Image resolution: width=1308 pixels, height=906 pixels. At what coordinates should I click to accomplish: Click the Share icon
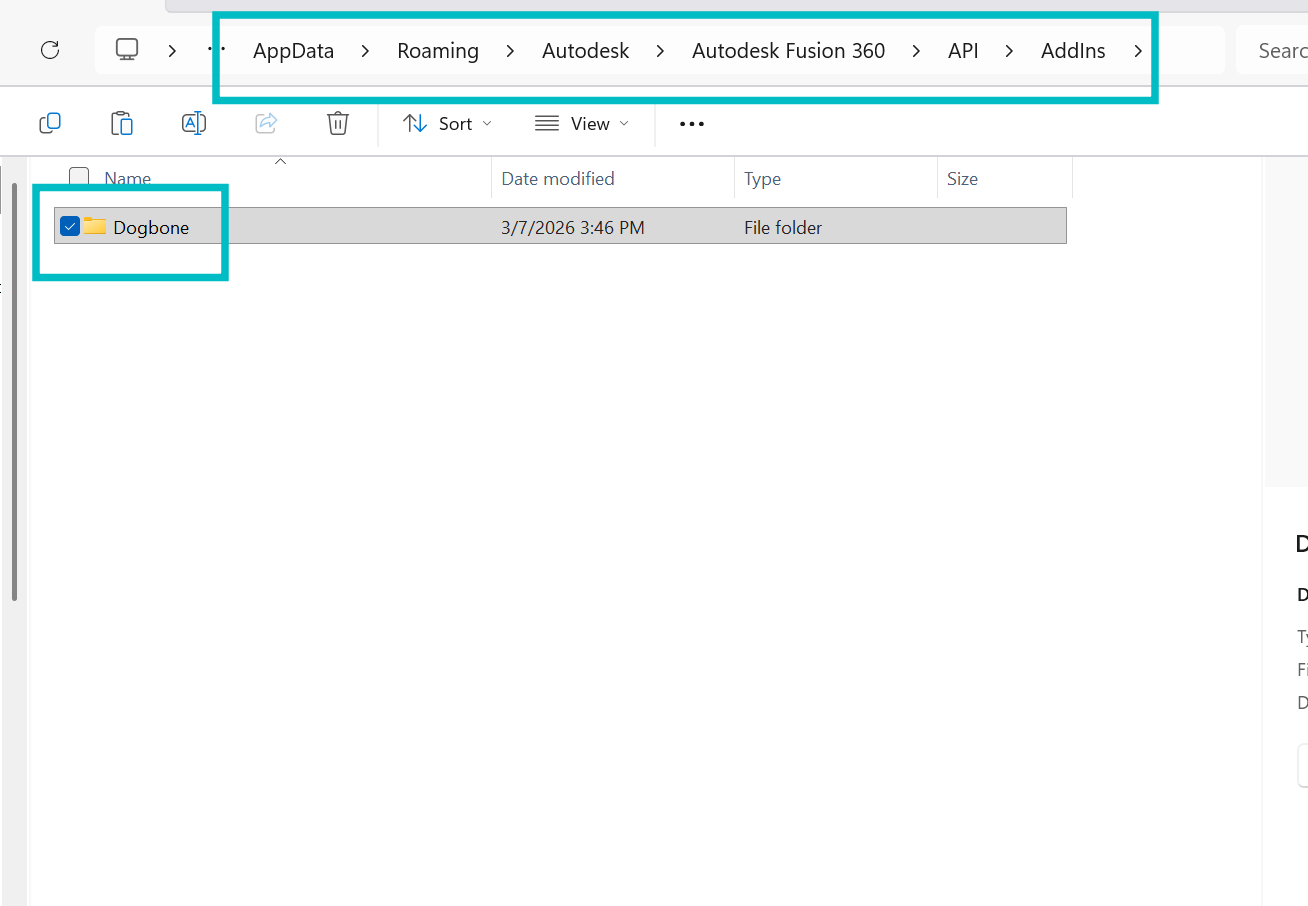265,123
